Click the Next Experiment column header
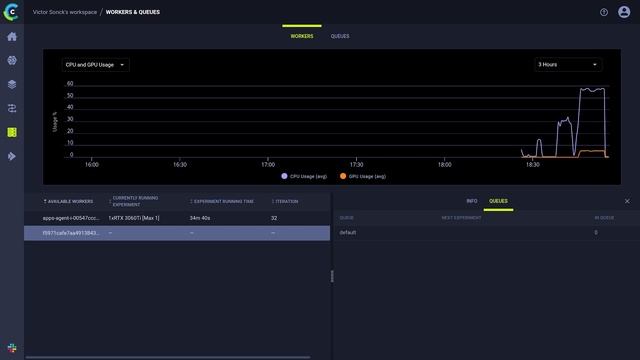The image size is (640, 360). [x=461, y=218]
